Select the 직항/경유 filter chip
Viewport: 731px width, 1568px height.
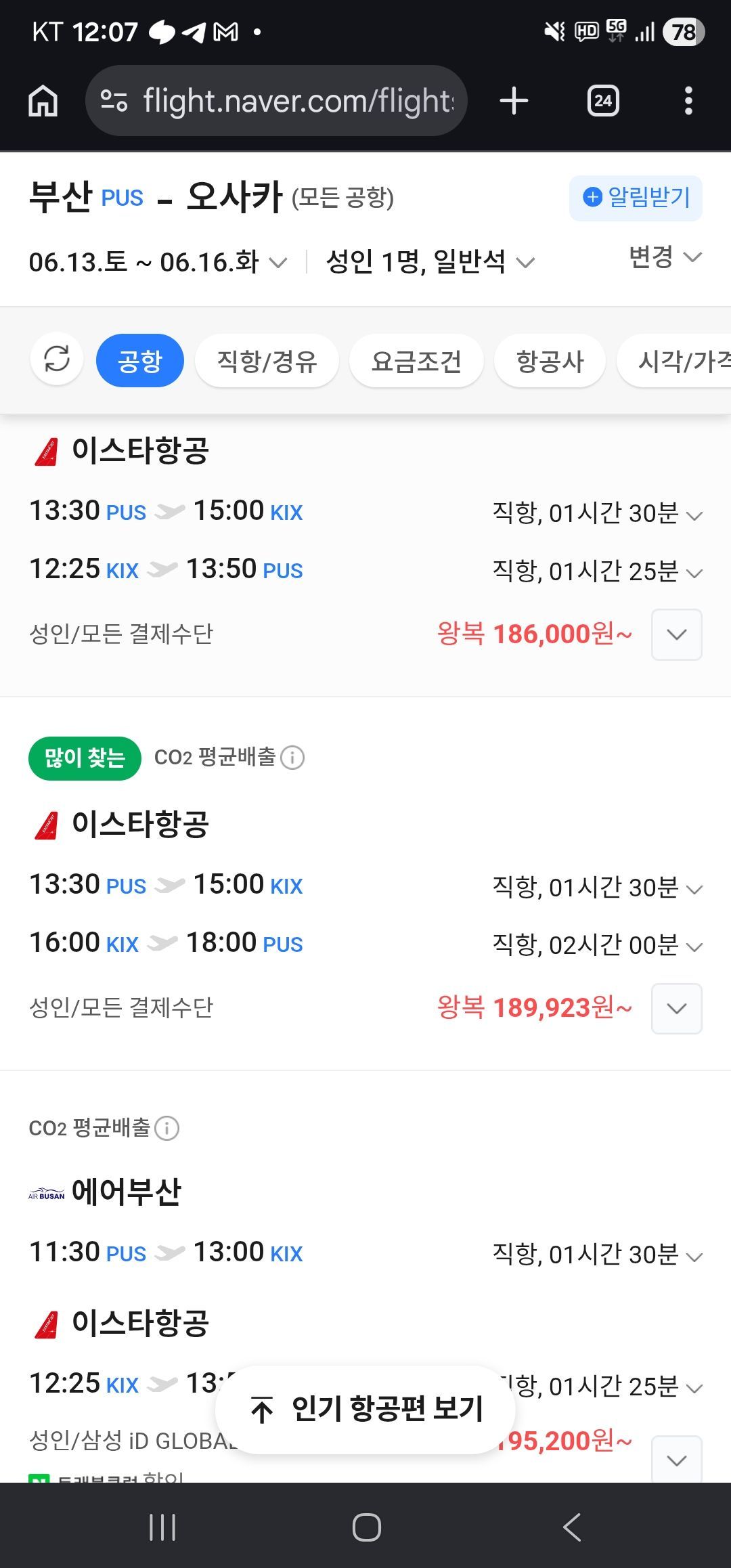[x=267, y=360]
